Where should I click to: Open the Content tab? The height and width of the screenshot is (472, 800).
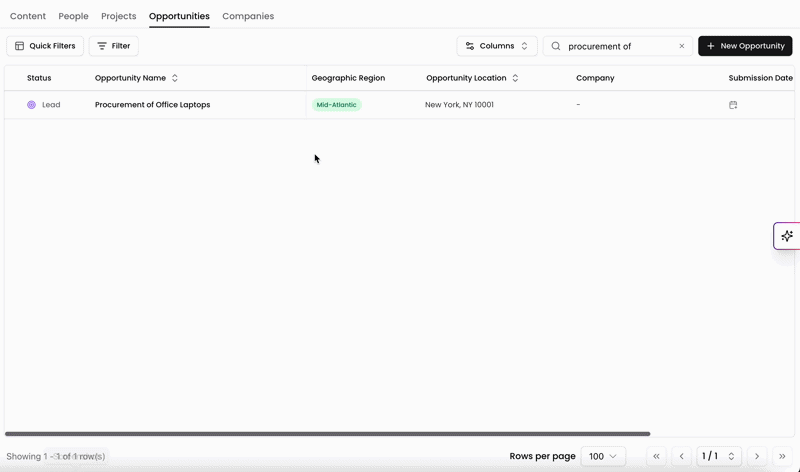[28, 16]
